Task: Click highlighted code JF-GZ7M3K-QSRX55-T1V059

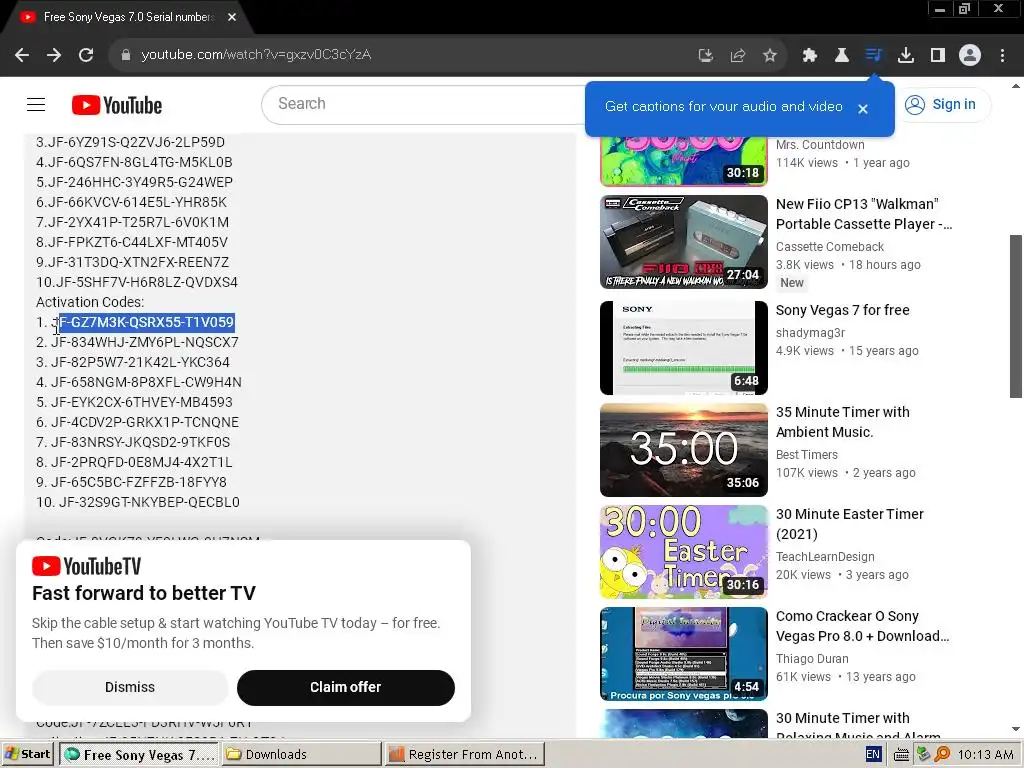Action: [142, 322]
